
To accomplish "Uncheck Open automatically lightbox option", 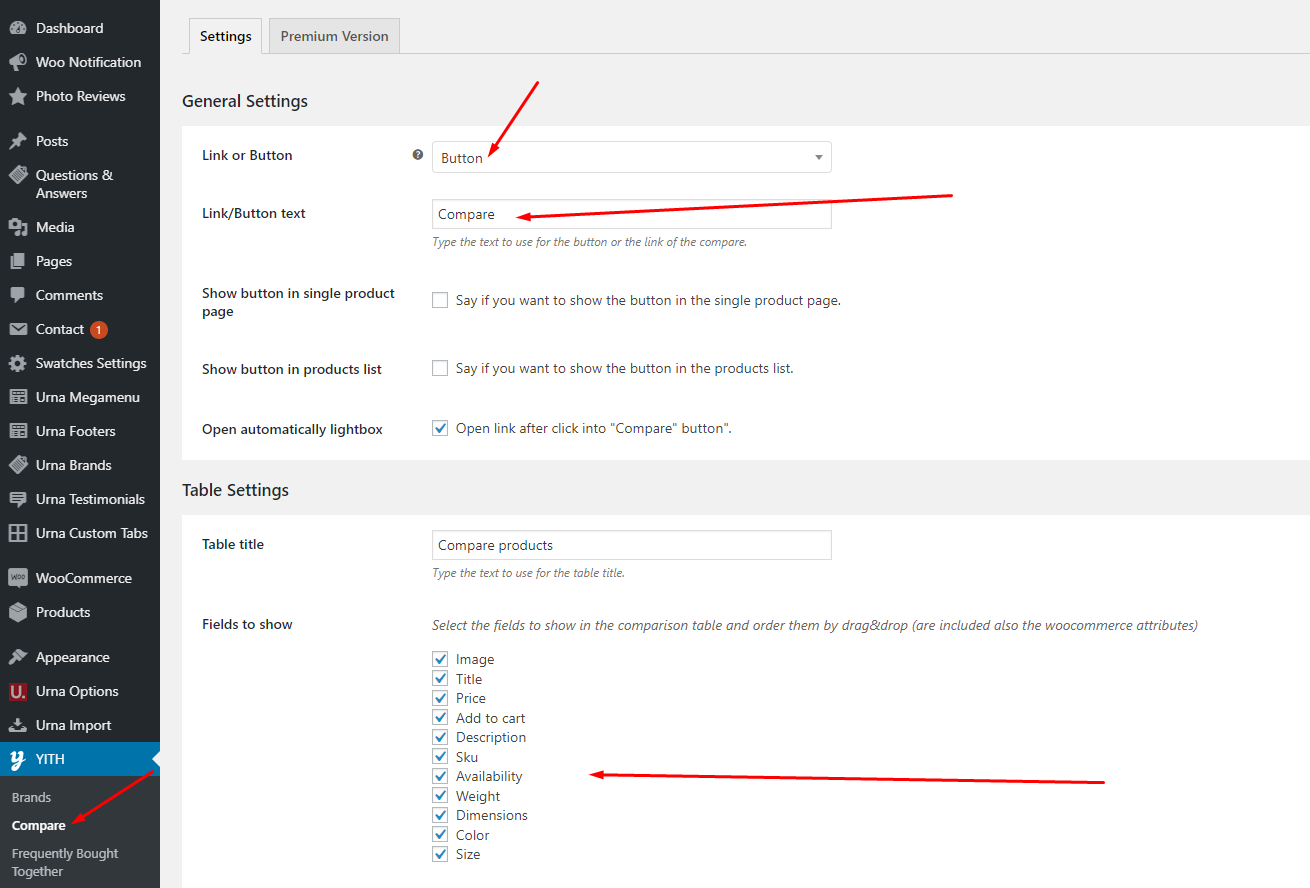I will click(440, 428).
